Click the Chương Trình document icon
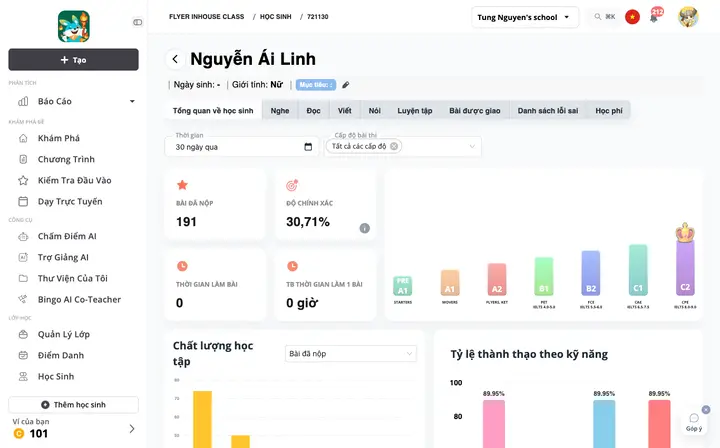The image size is (720, 448). pos(23,159)
